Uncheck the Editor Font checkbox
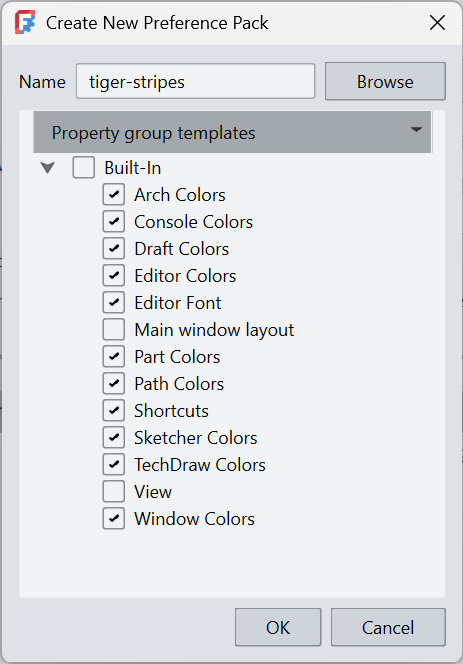The height and width of the screenshot is (664, 463). 114,303
